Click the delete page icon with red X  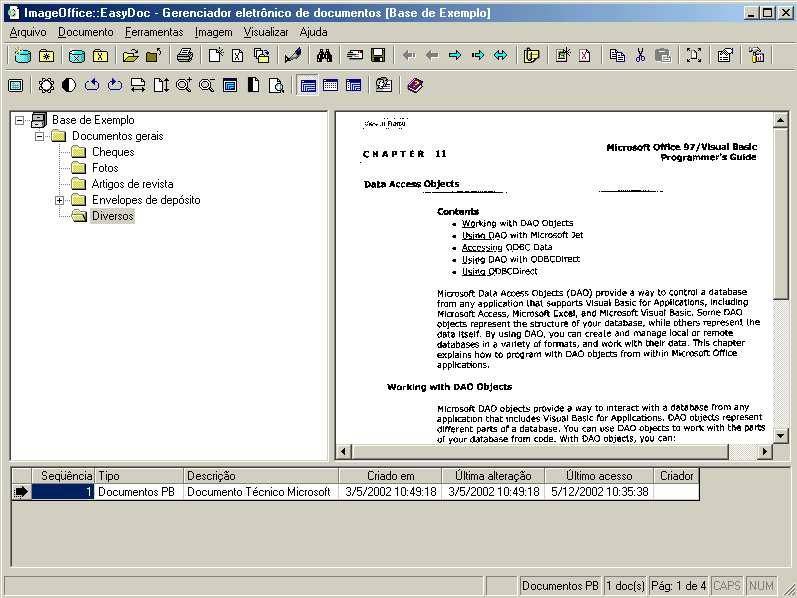coord(585,55)
